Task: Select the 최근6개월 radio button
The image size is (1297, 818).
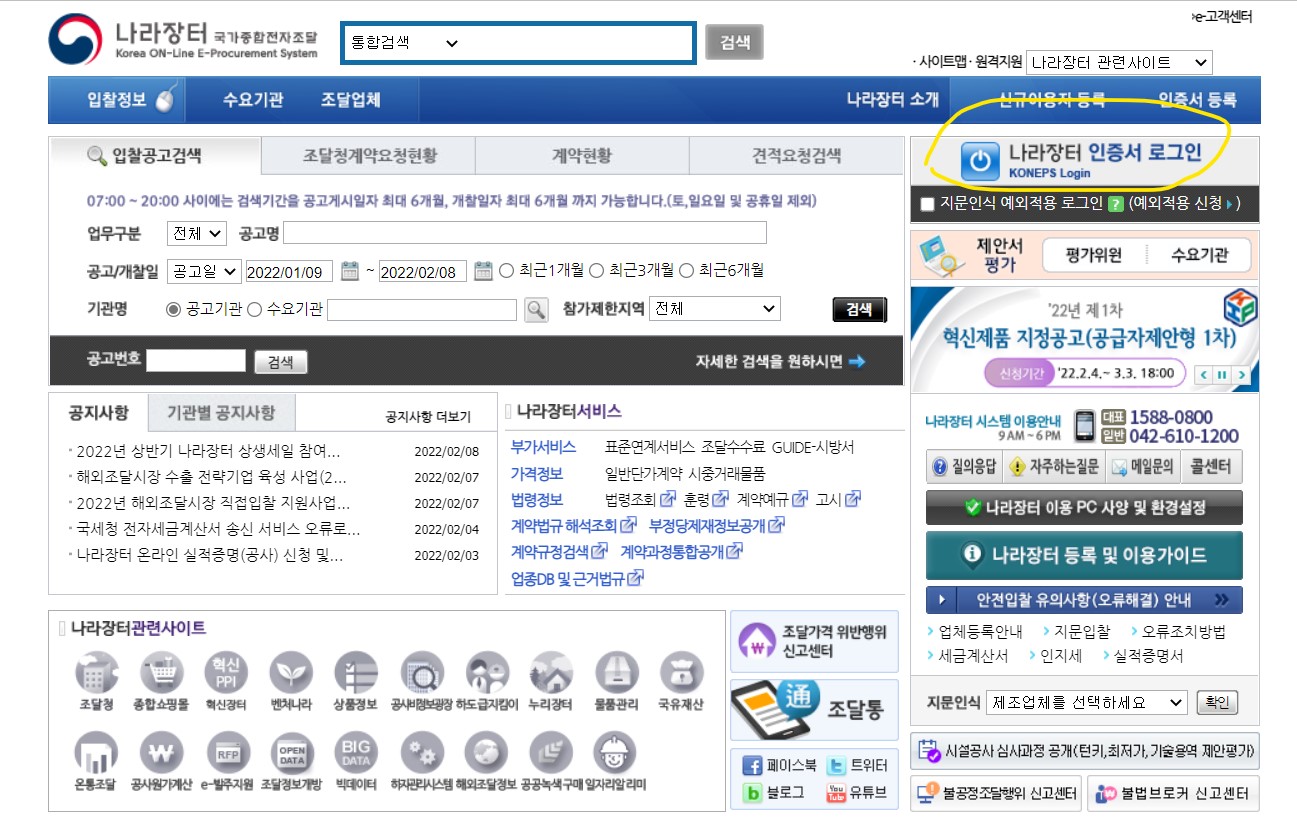Action: click(x=686, y=270)
